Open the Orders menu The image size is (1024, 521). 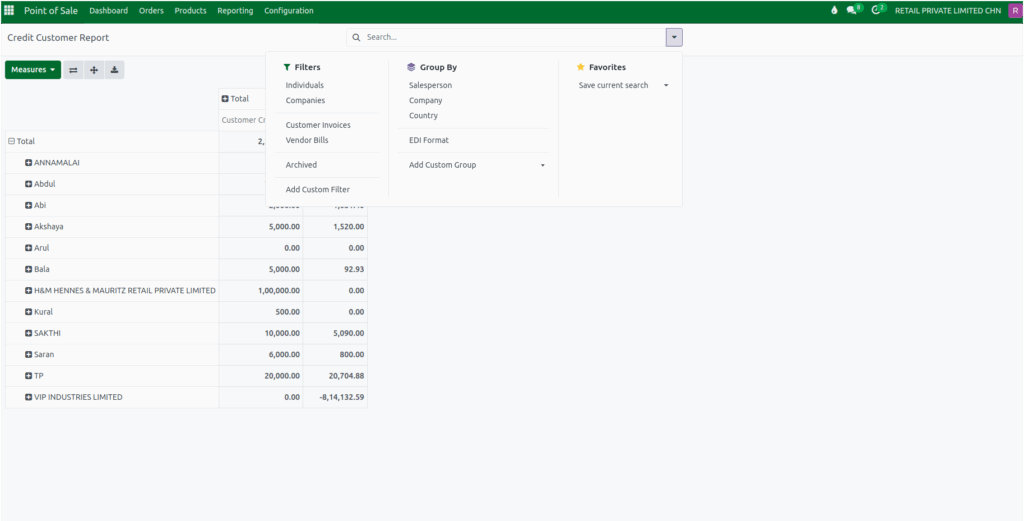point(151,10)
